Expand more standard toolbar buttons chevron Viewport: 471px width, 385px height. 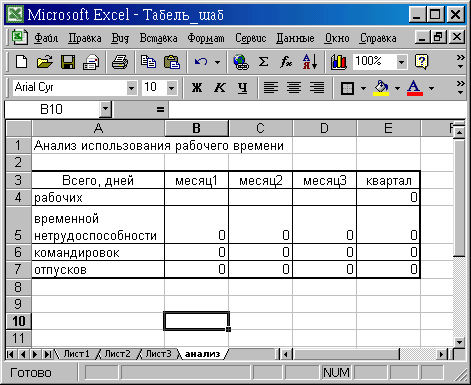tap(460, 62)
